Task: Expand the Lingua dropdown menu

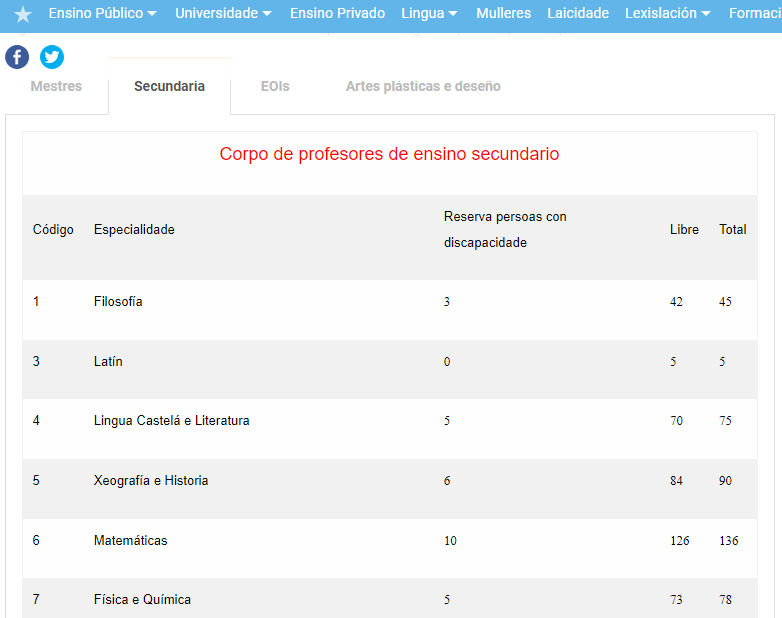Action: (x=429, y=14)
